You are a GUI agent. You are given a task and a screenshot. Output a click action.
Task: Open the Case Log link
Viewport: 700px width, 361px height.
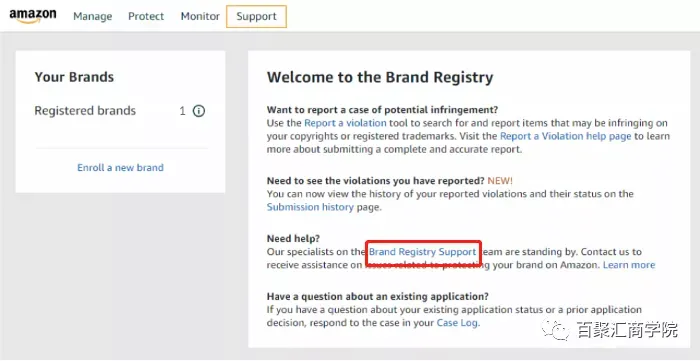click(457, 323)
